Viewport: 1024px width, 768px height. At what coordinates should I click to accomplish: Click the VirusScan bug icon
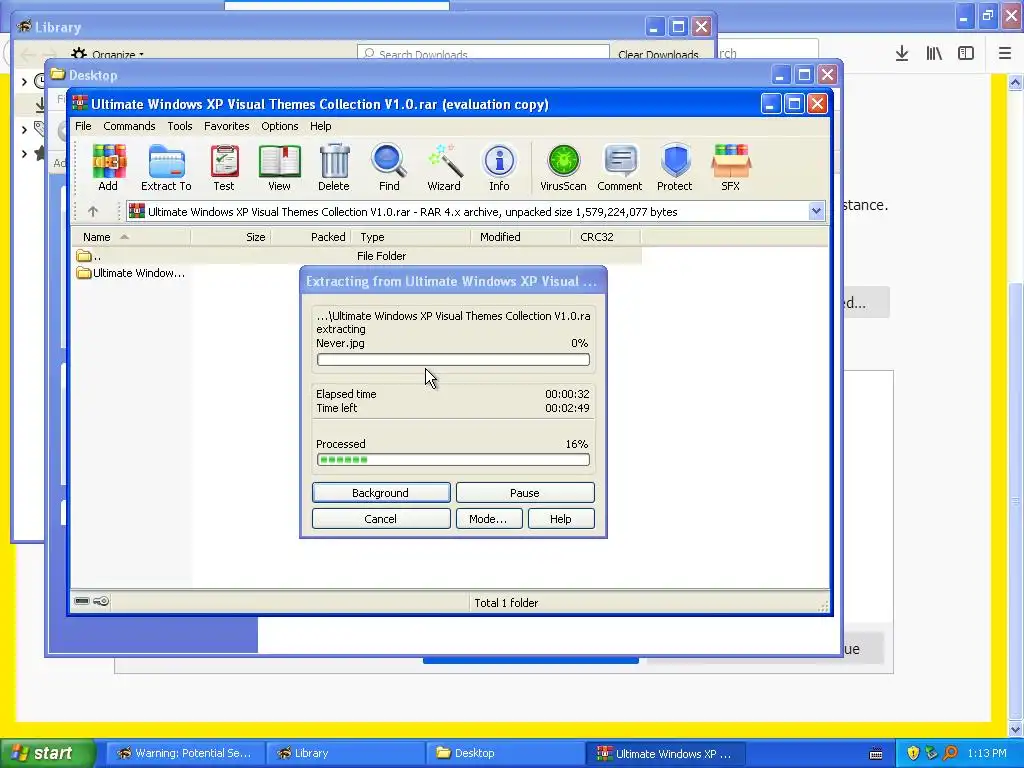(x=563, y=168)
